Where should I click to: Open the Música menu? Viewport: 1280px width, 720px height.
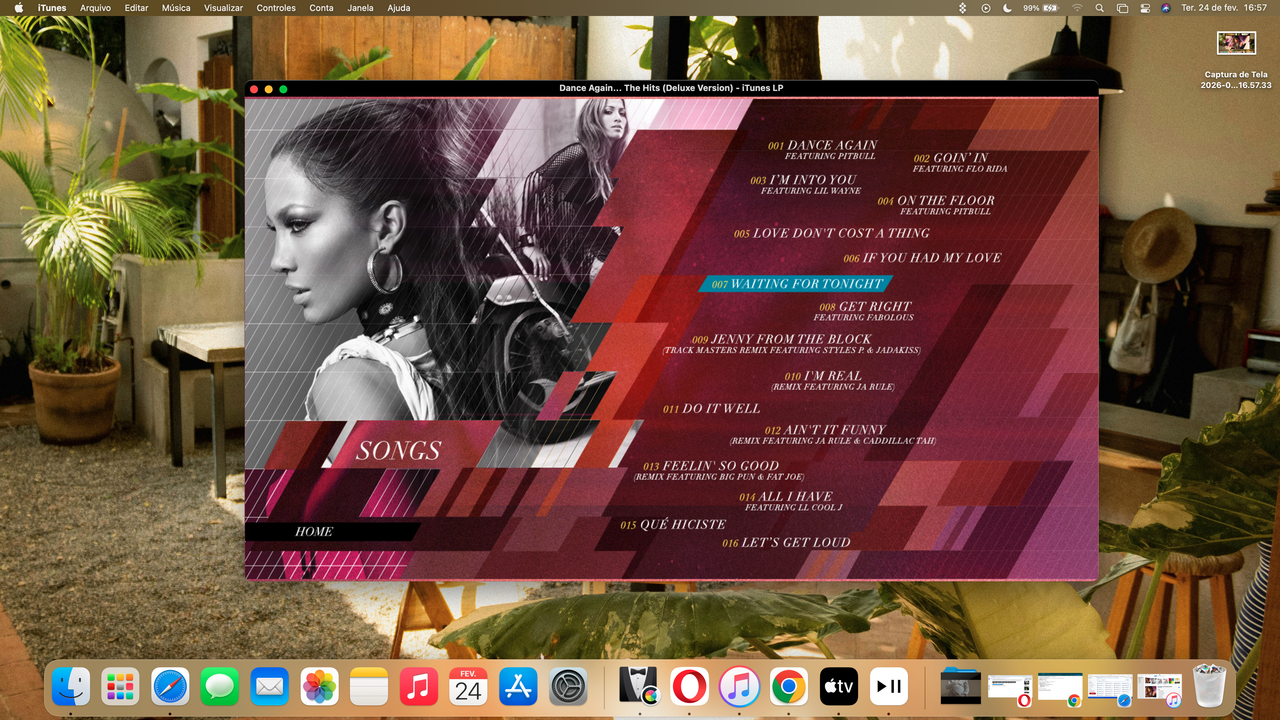pyautogui.click(x=176, y=8)
